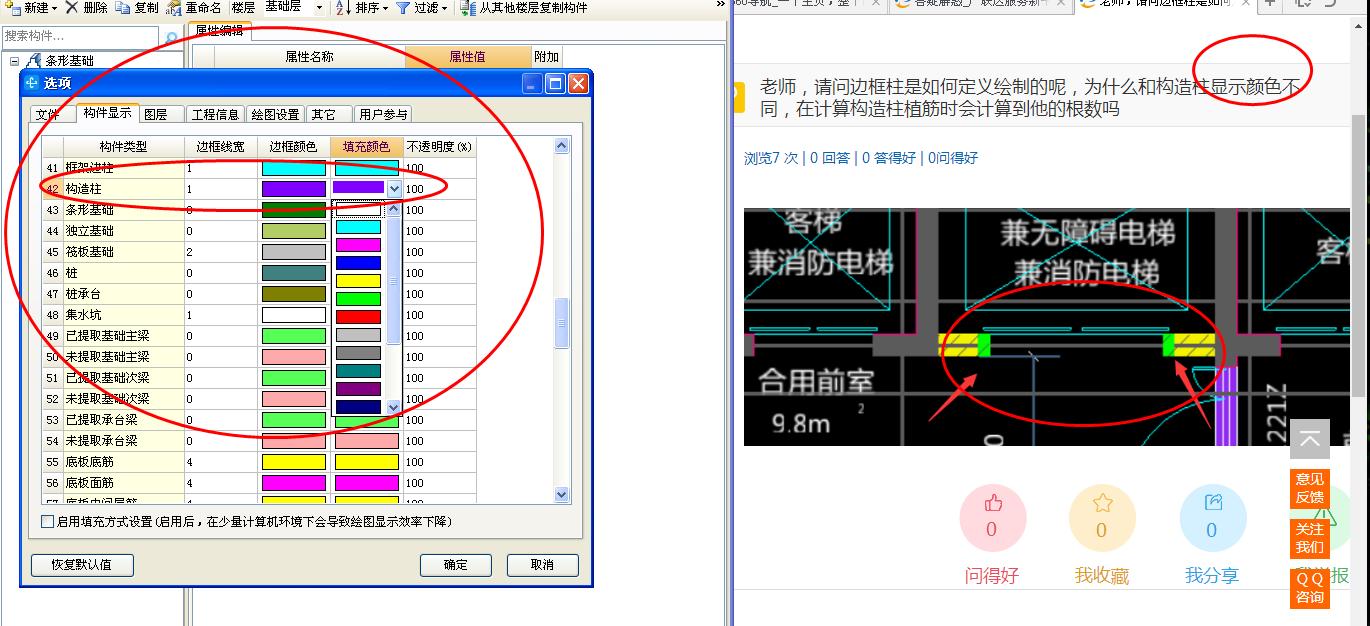Click the 重命名 (Rename) toolbar icon
The image size is (1370, 626).
[173, 7]
